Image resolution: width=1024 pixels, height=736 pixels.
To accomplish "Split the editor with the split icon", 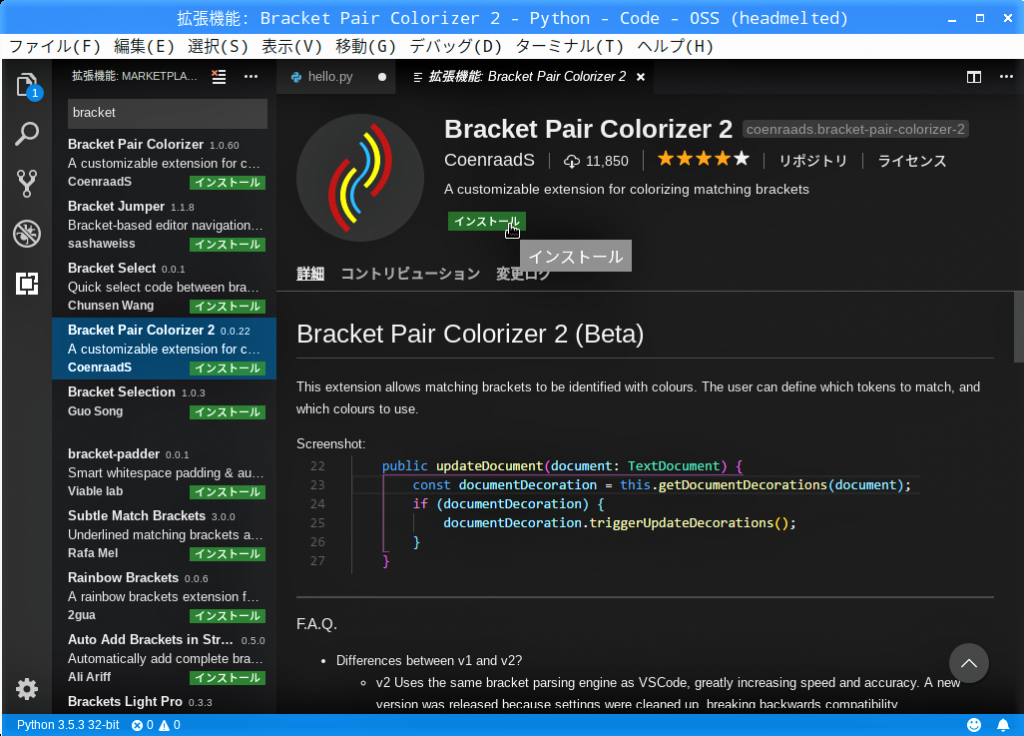I will 974,77.
